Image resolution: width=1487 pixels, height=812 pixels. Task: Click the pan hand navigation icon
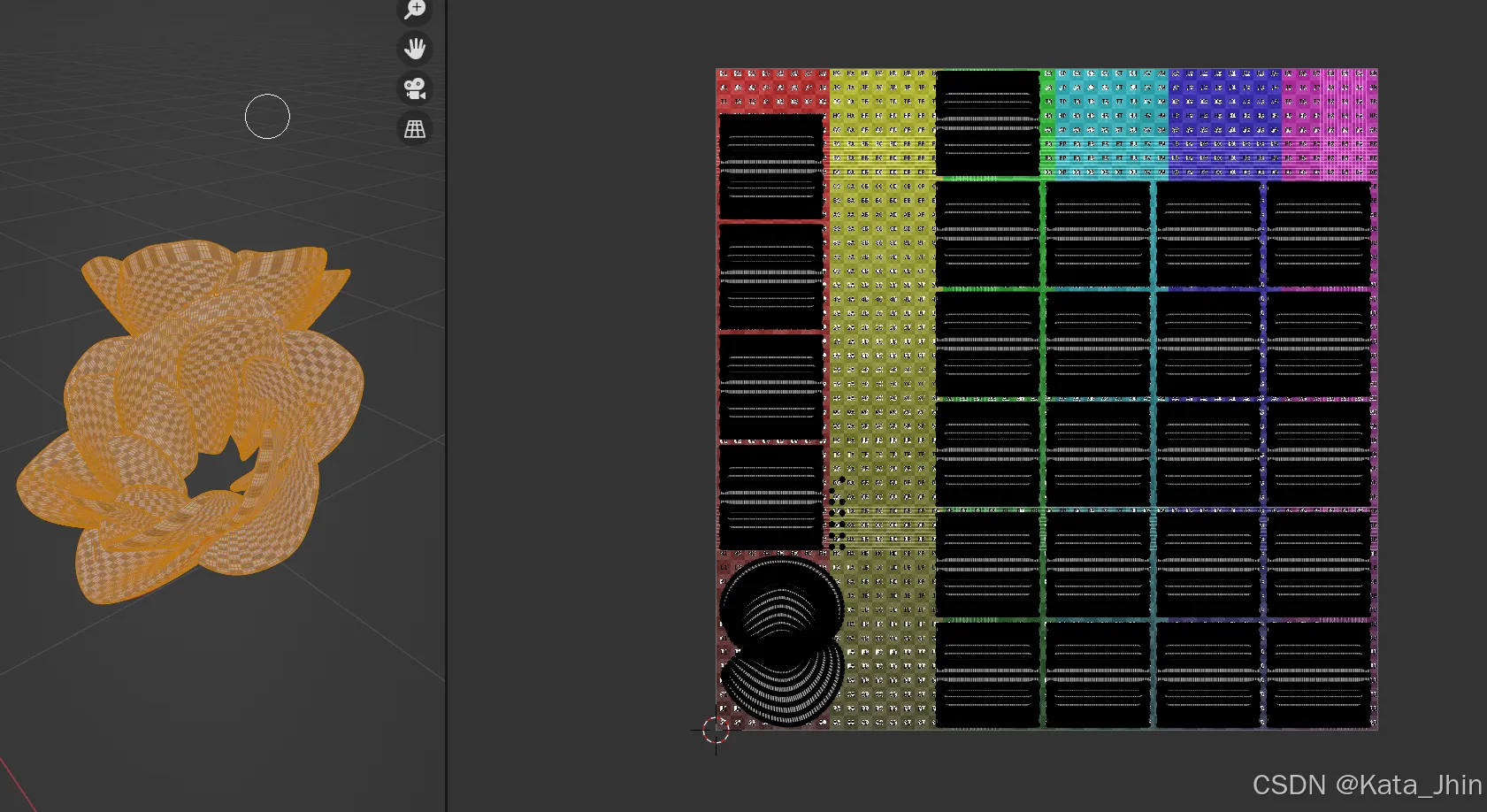click(x=415, y=48)
